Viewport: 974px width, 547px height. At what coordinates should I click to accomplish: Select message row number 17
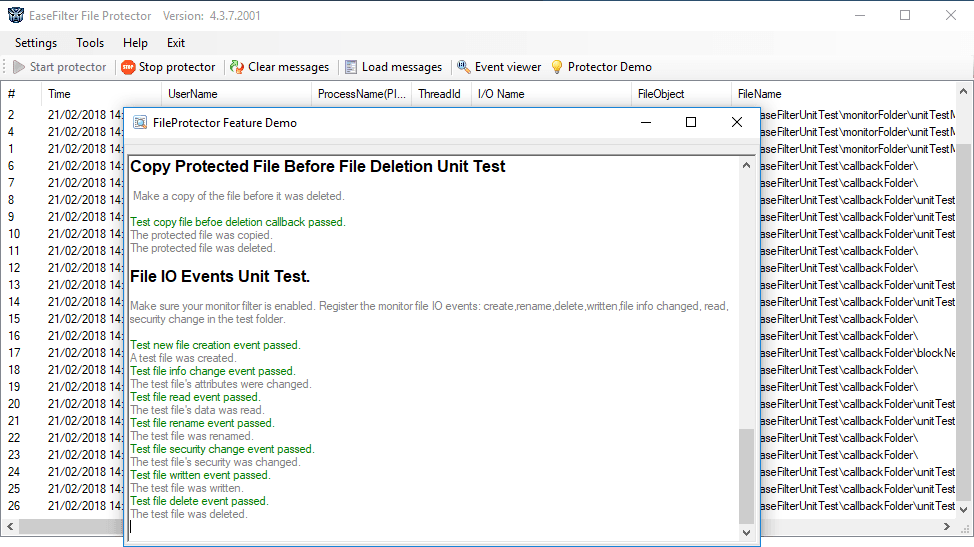point(14,353)
